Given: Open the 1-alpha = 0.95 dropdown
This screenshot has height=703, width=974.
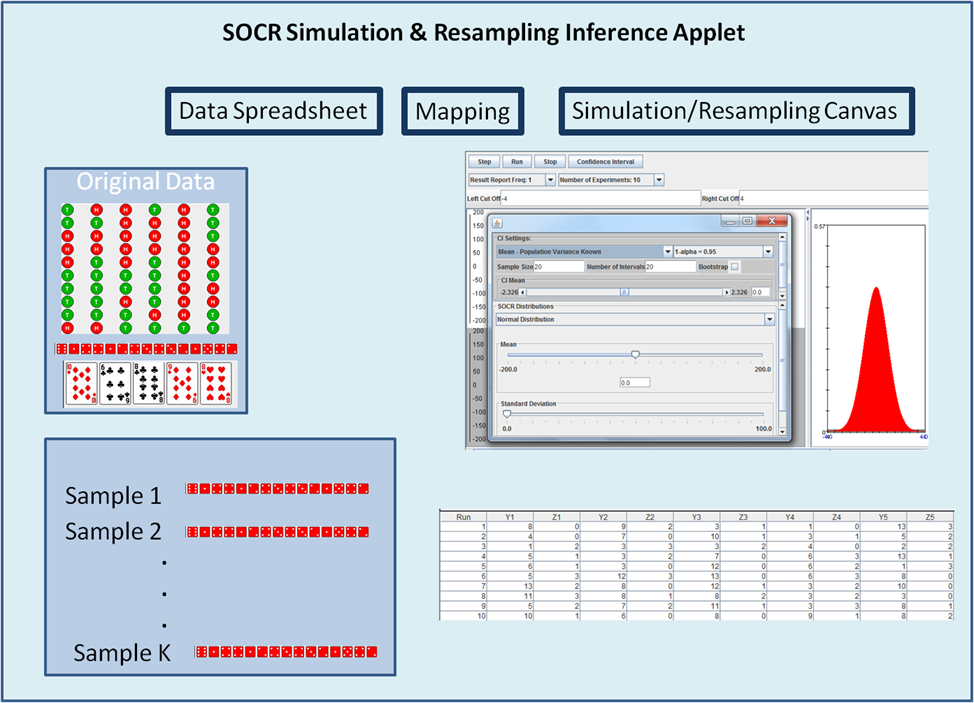Looking at the screenshot, I should pos(768,252).
